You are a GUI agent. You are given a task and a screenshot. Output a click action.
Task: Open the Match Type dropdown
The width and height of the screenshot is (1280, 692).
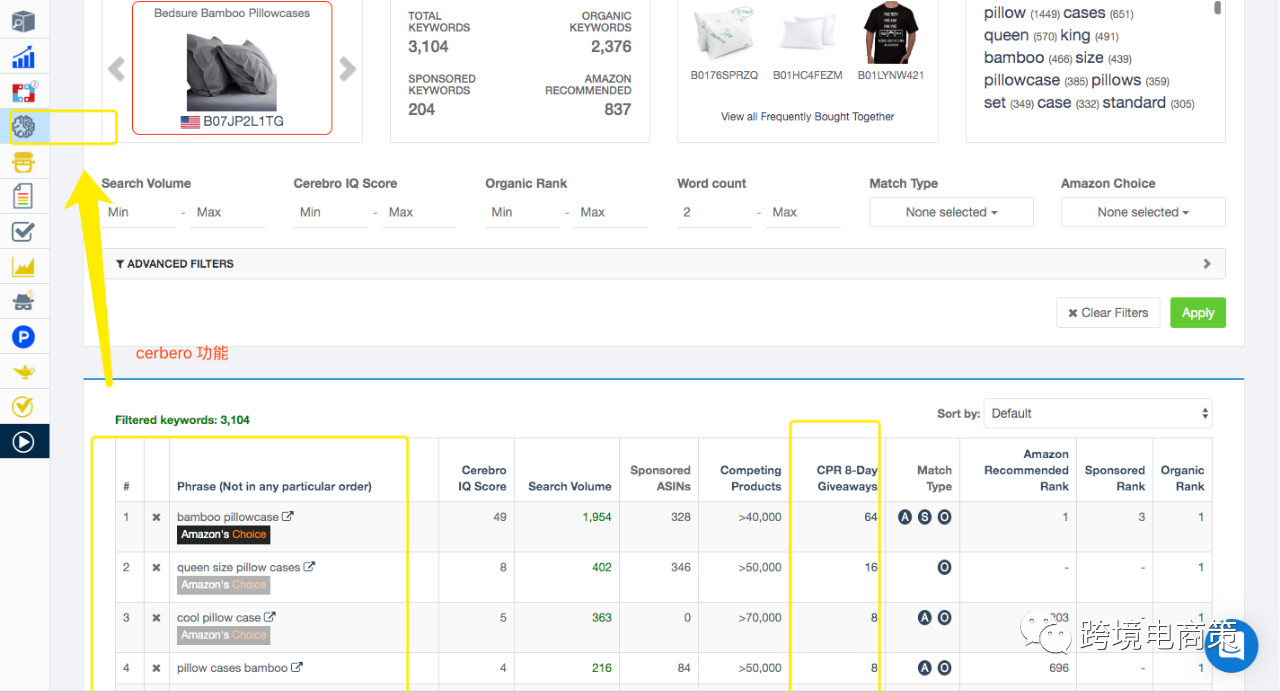click(951, 212)
